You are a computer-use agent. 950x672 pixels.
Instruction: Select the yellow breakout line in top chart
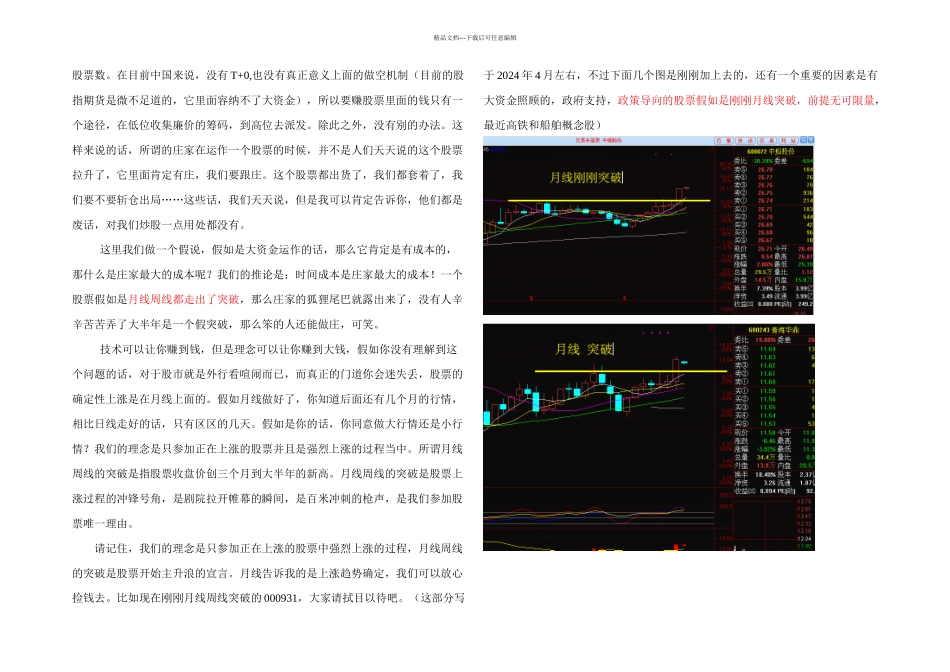(600, 201)
